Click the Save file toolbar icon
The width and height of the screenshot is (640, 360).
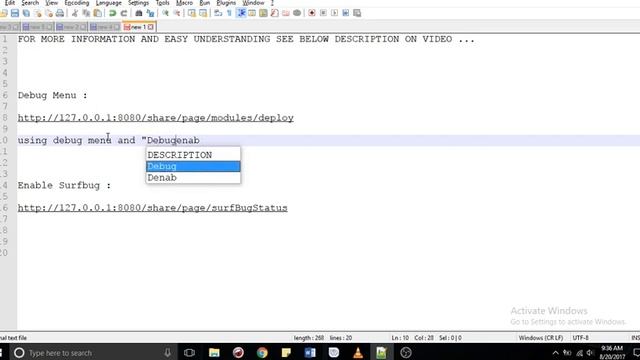tap(15, 13)
